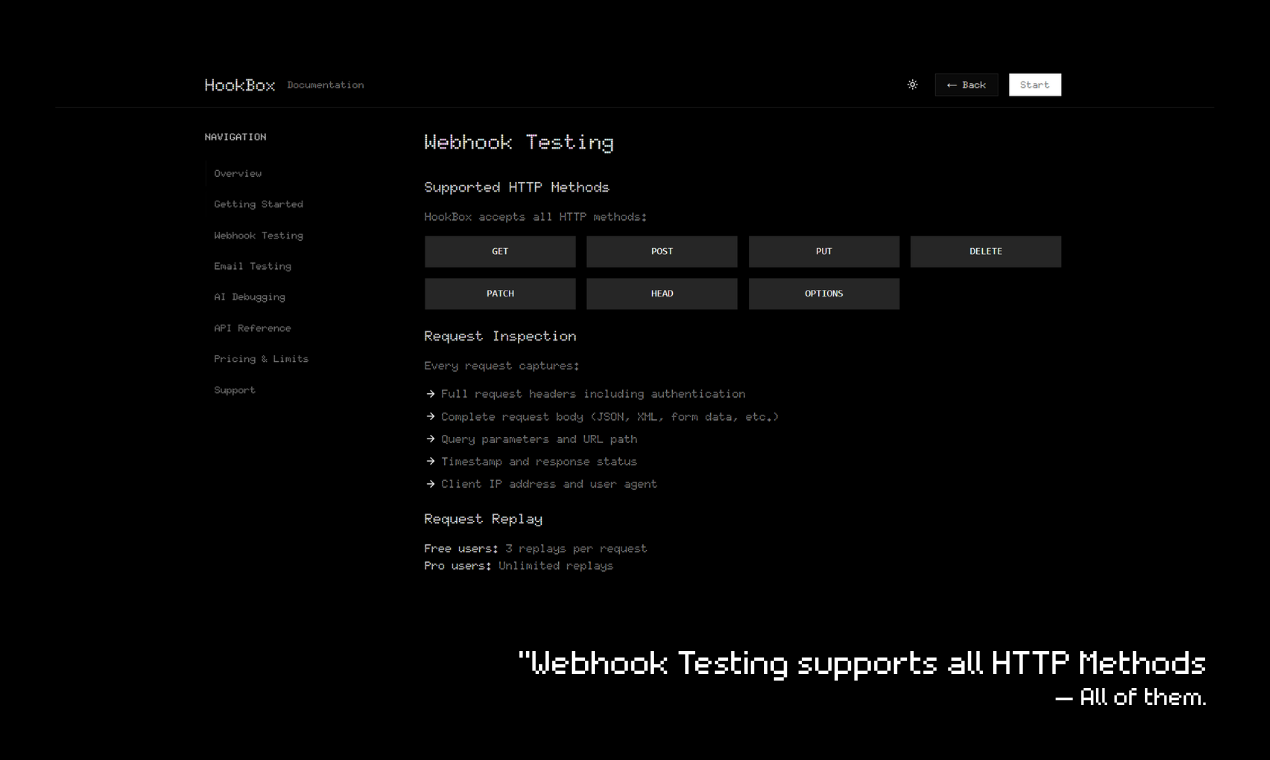The image size is (1270, 760).
Task: Choose the DELETE method tile
Action: coord(985,252)
